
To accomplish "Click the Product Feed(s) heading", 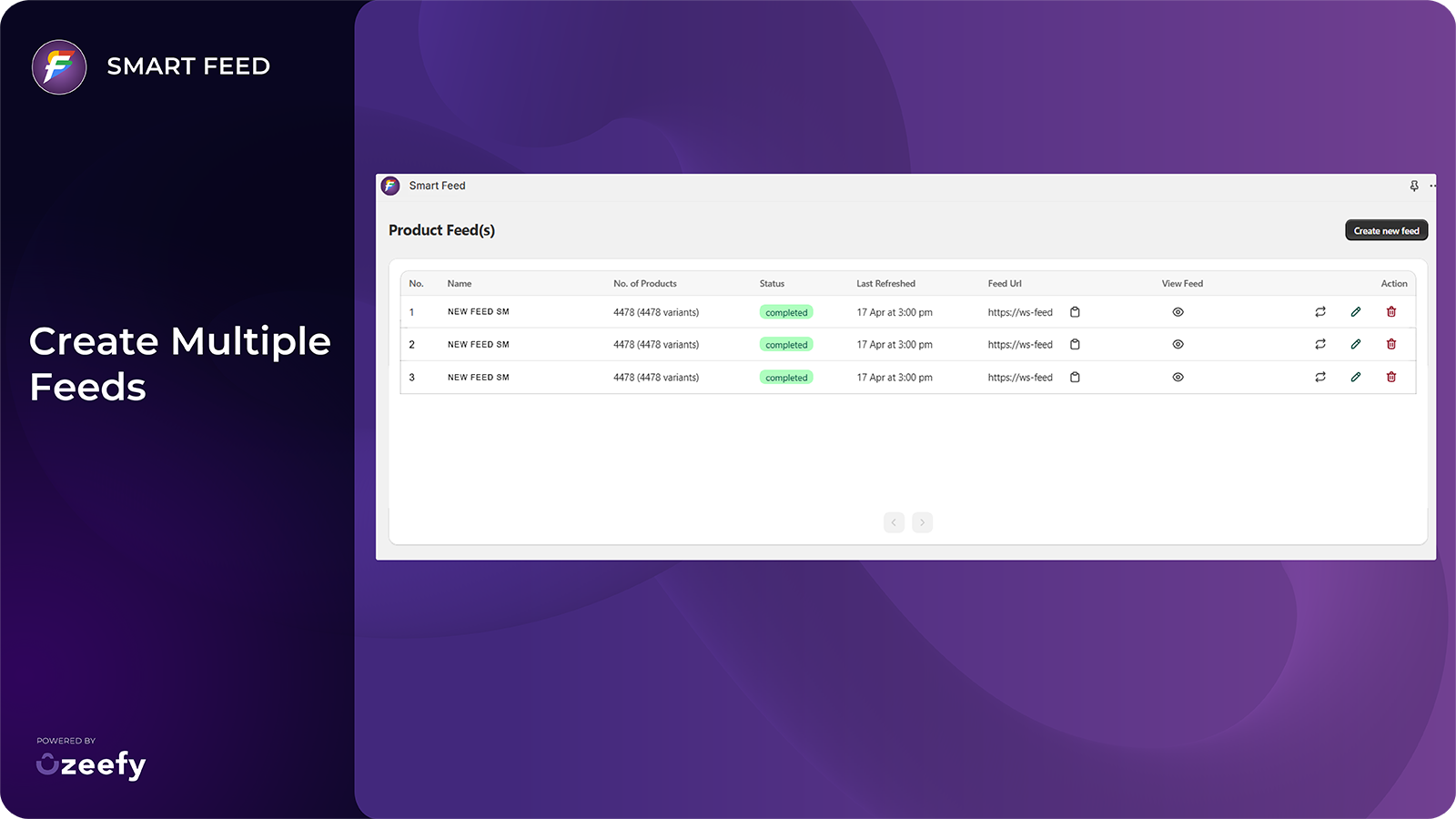I will click(x=441, y=230).
